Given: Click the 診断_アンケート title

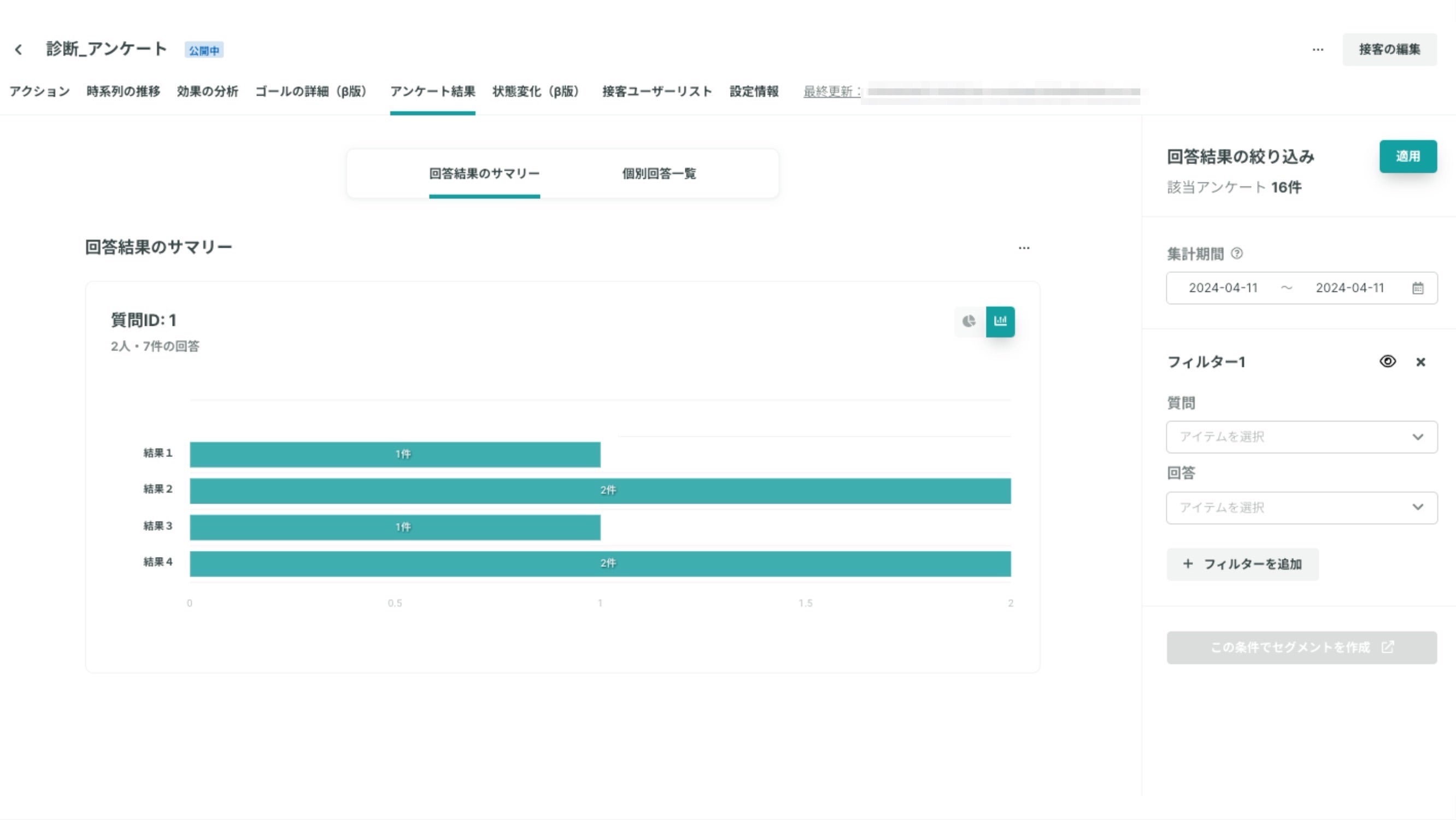Looking at the screenshot, I should 106,49.
